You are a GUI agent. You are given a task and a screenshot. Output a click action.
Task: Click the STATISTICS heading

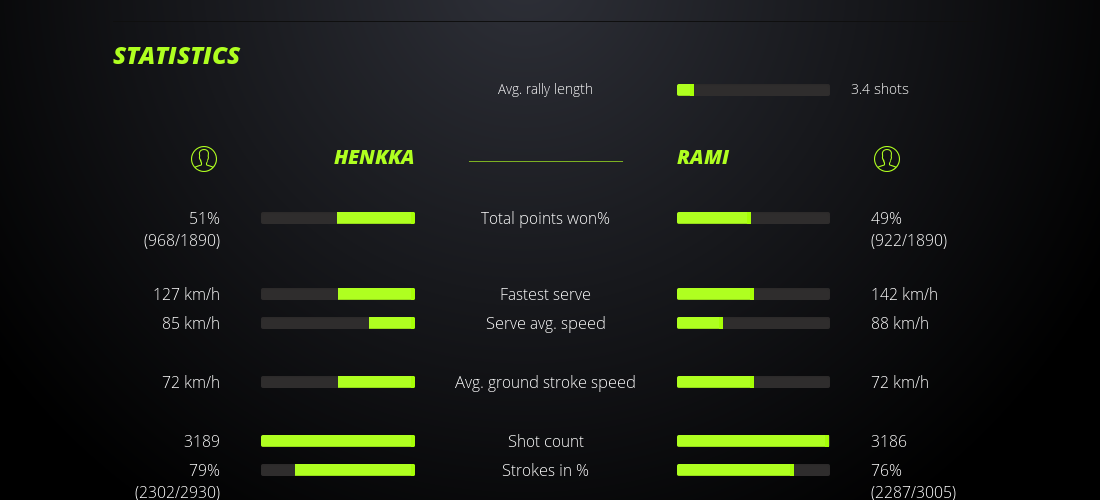(177, 56)
